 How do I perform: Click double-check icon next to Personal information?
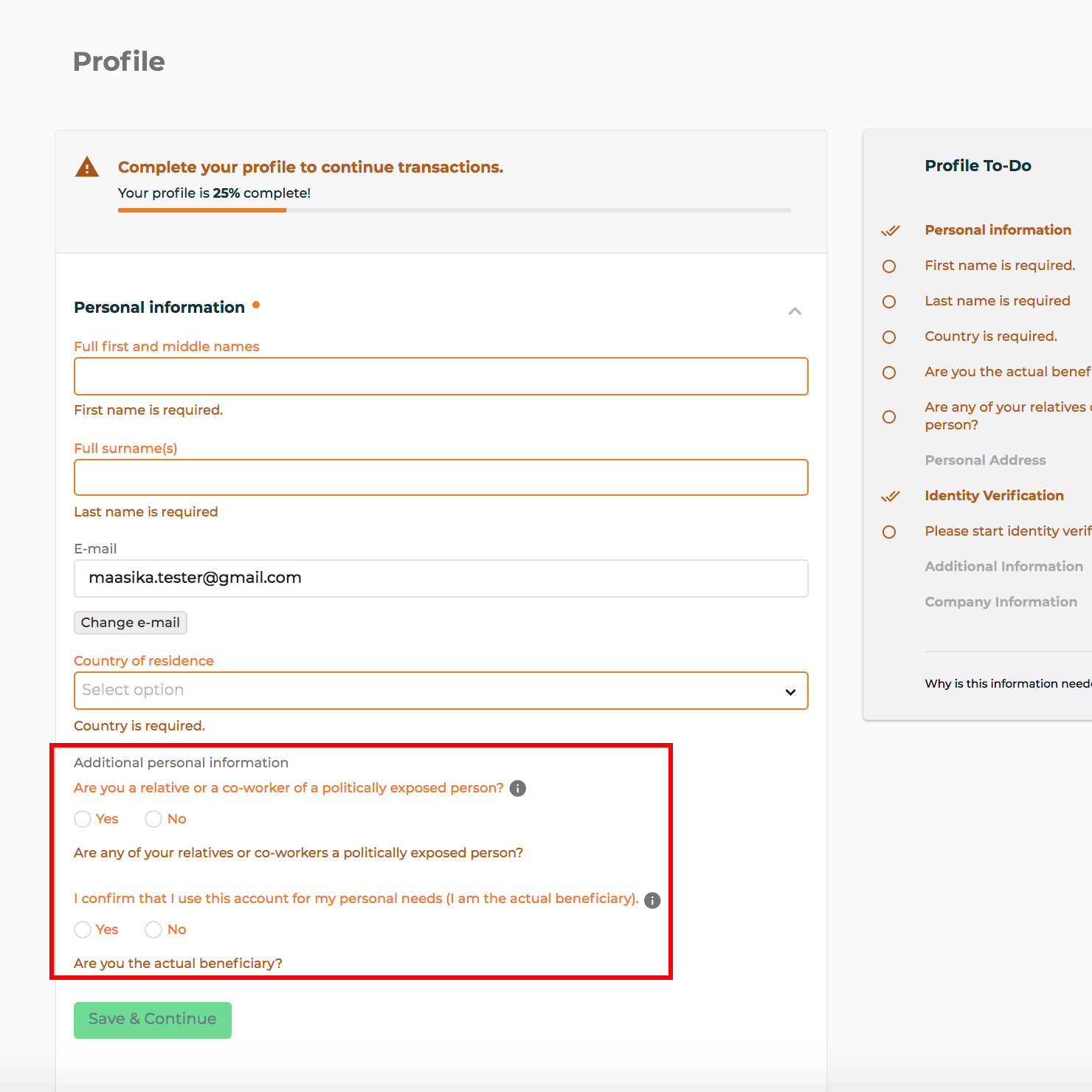(891, 230)
